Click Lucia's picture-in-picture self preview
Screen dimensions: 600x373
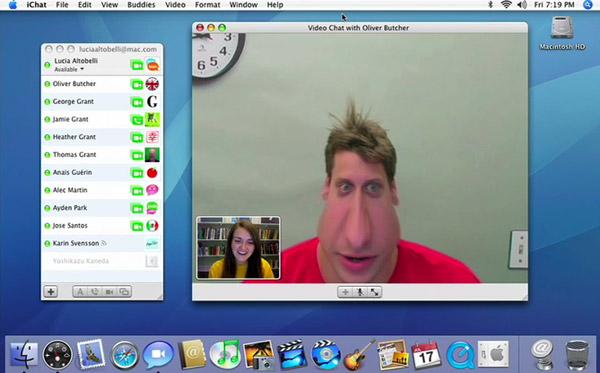coord(238,248)
